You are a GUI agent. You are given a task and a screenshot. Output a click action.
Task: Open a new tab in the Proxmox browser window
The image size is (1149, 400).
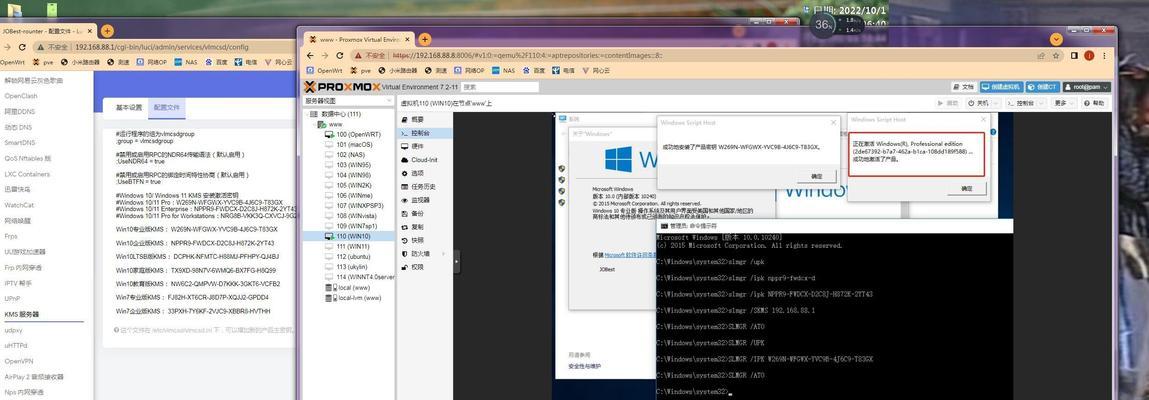424,39
